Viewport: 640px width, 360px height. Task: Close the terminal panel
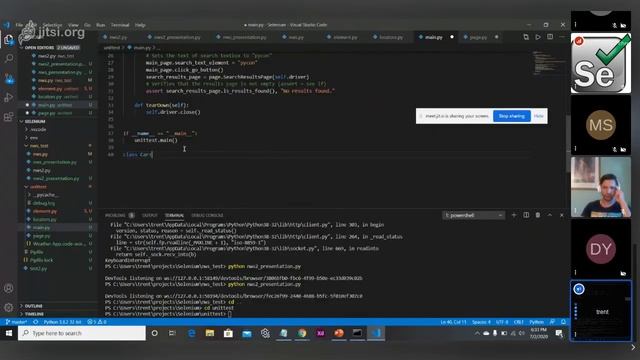[562, 215]
